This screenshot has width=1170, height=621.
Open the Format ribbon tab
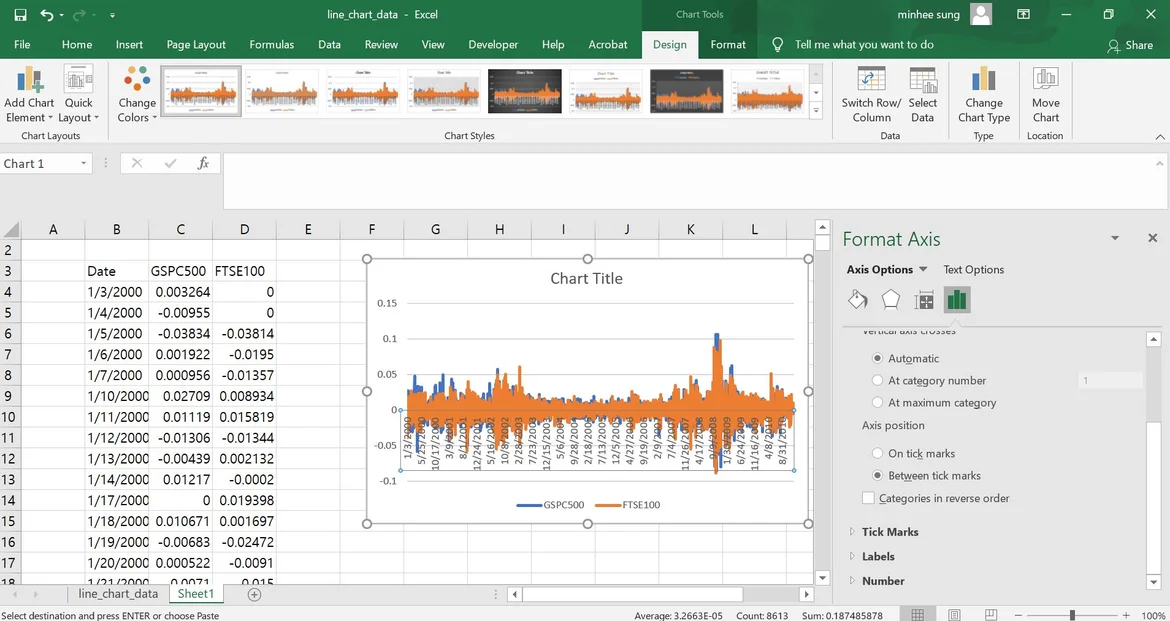(x=728, y=44)
